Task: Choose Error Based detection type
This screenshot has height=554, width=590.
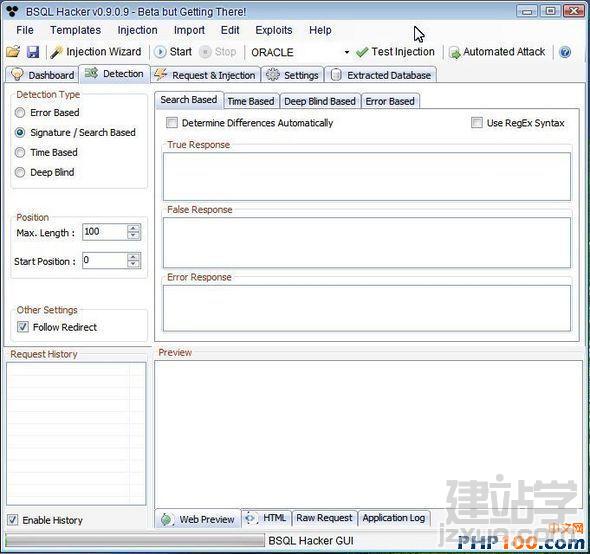Action: (47, 113)
